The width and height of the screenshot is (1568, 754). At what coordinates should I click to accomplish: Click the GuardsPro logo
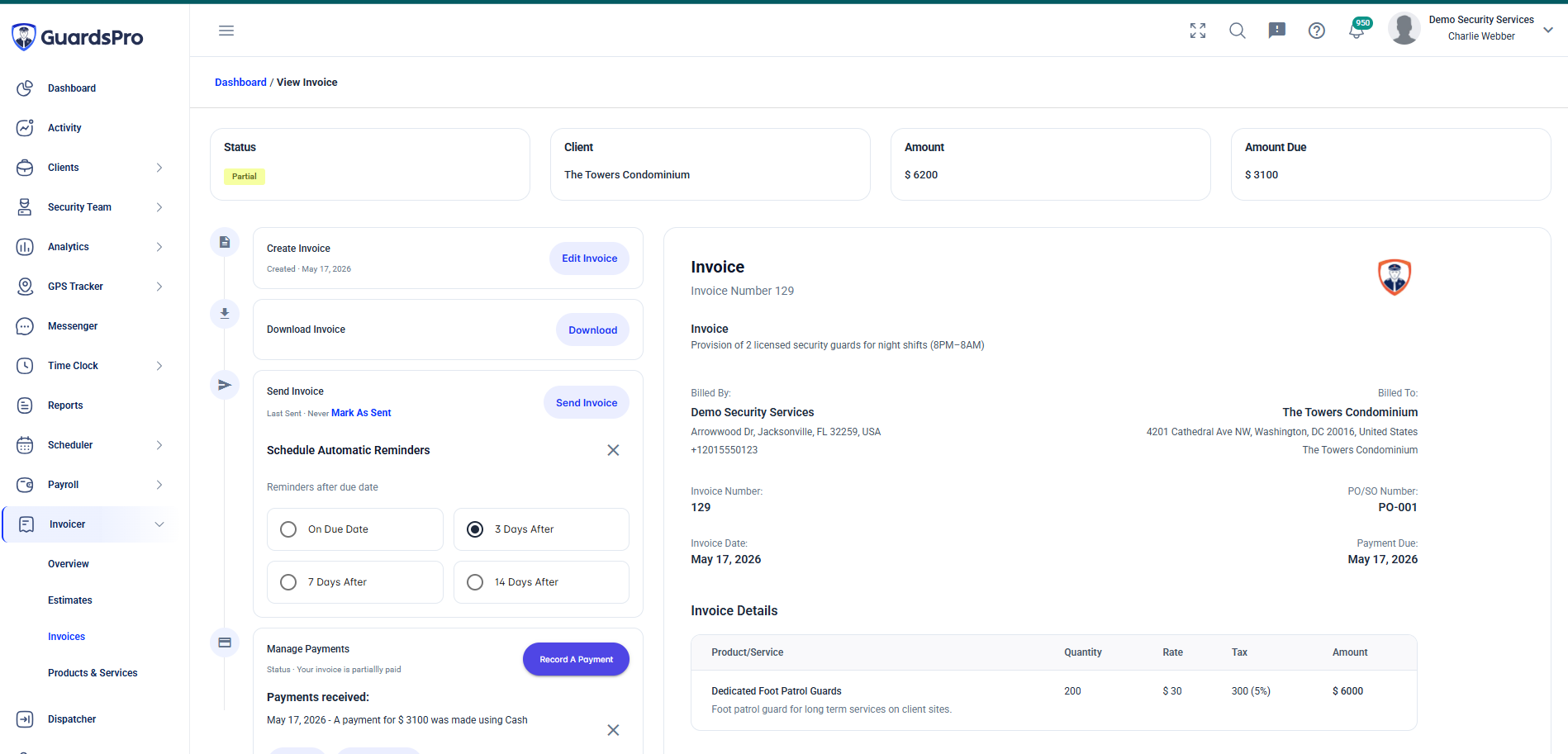click(78, 37)
